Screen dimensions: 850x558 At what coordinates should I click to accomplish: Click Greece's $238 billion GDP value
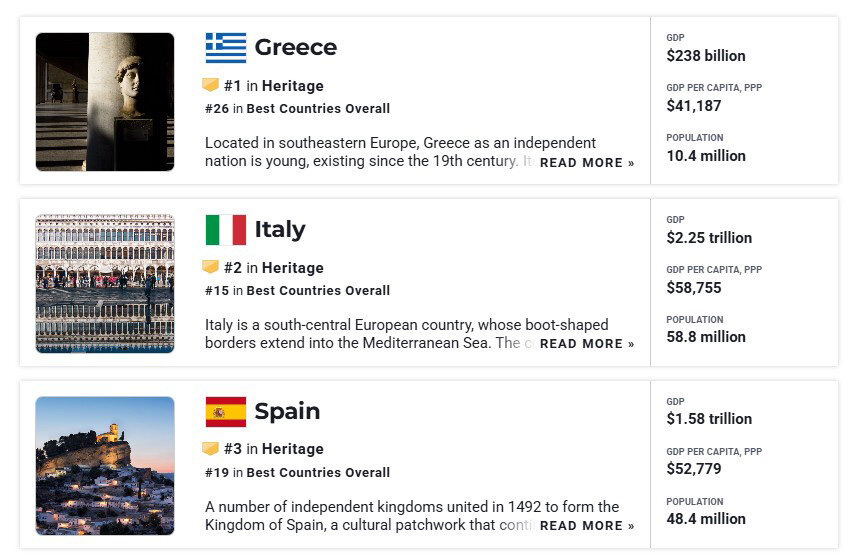pyautogui.click(x=706, y=56)
